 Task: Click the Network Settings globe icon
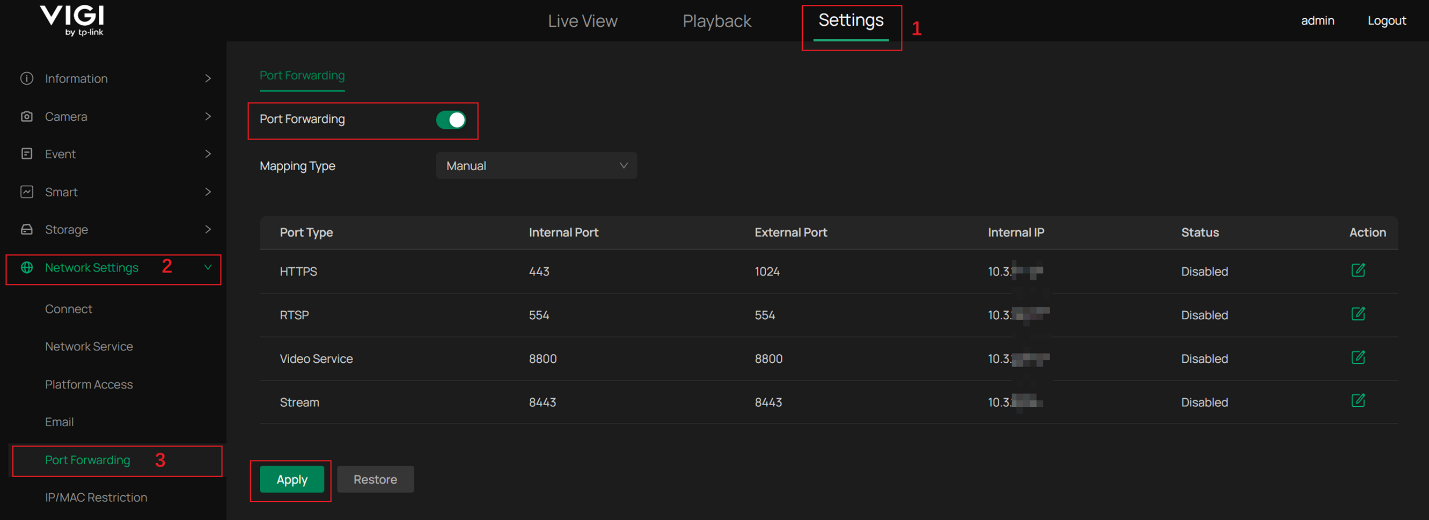tap(27, 268)
